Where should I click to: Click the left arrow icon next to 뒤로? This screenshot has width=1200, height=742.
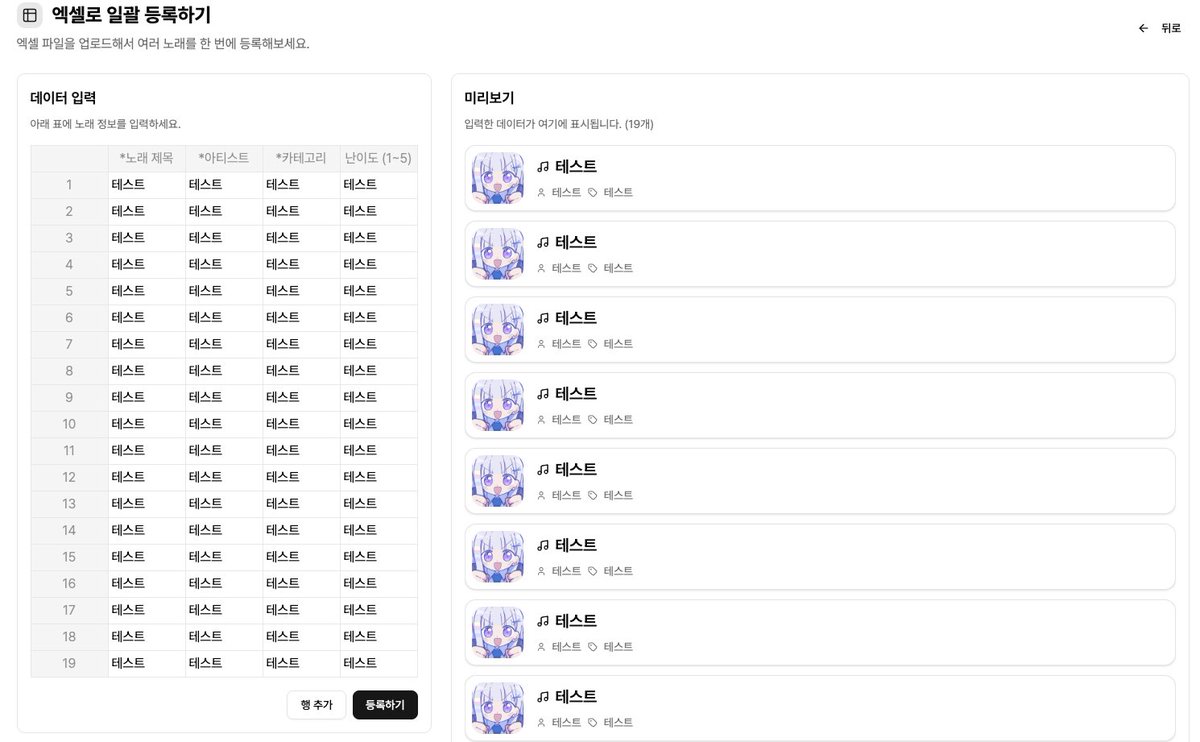[x=1143, y=29]
